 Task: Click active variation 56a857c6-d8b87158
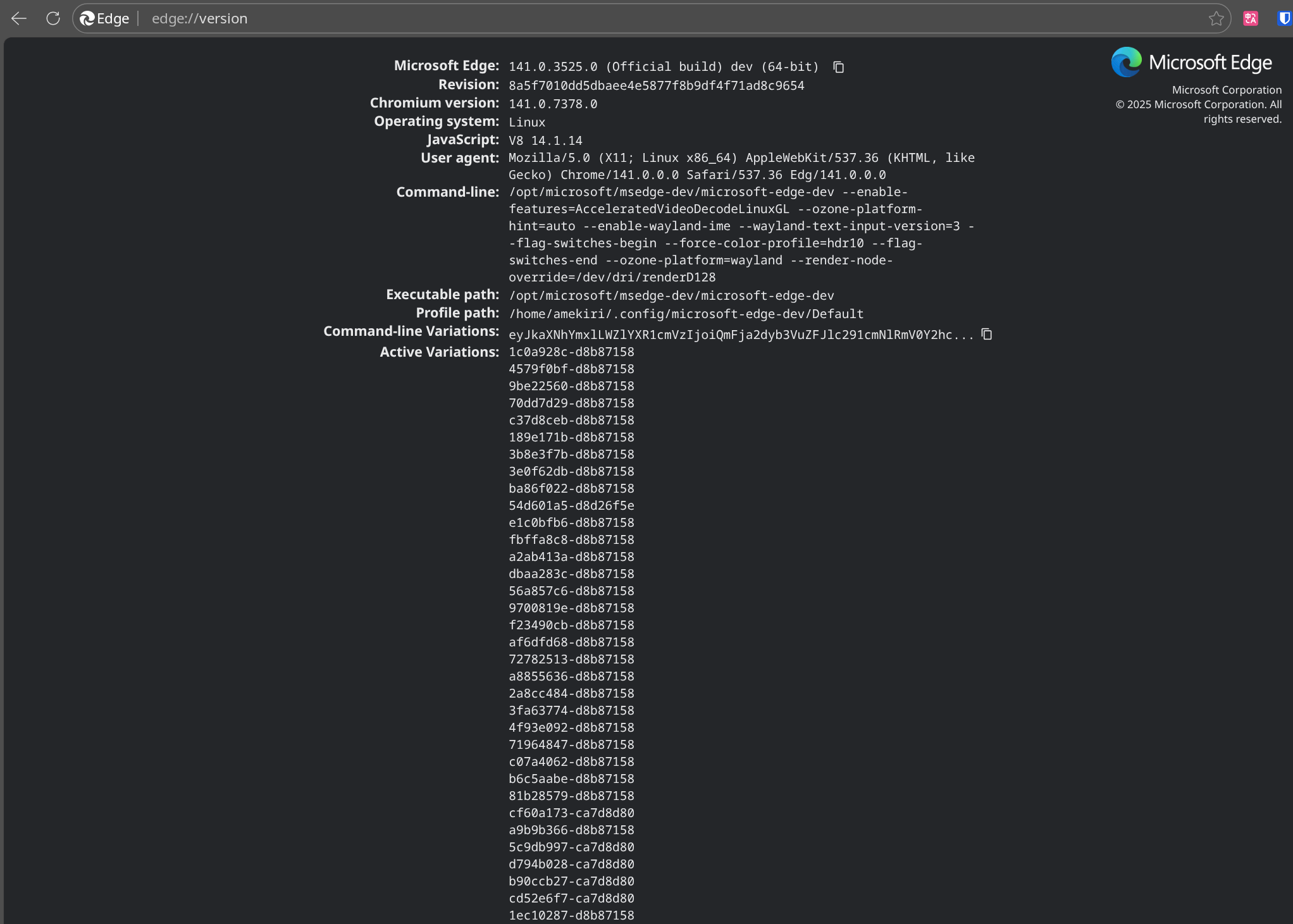tap(571, 591)
